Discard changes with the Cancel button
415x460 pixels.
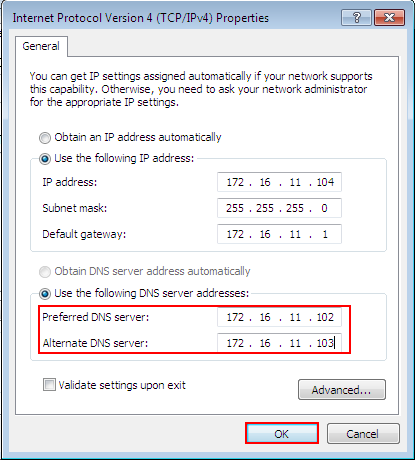(x=363, y=434)
